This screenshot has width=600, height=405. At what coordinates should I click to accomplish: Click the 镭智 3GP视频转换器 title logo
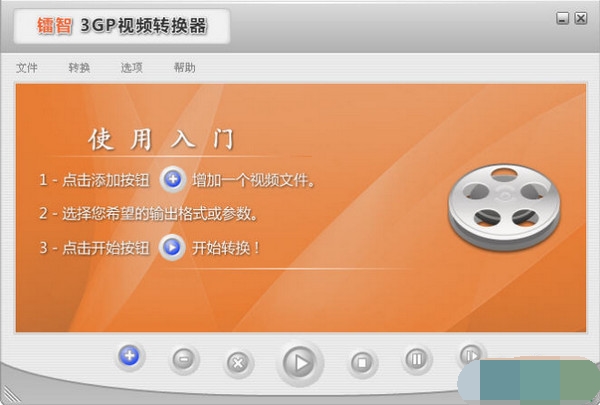(x=122, y=26)
